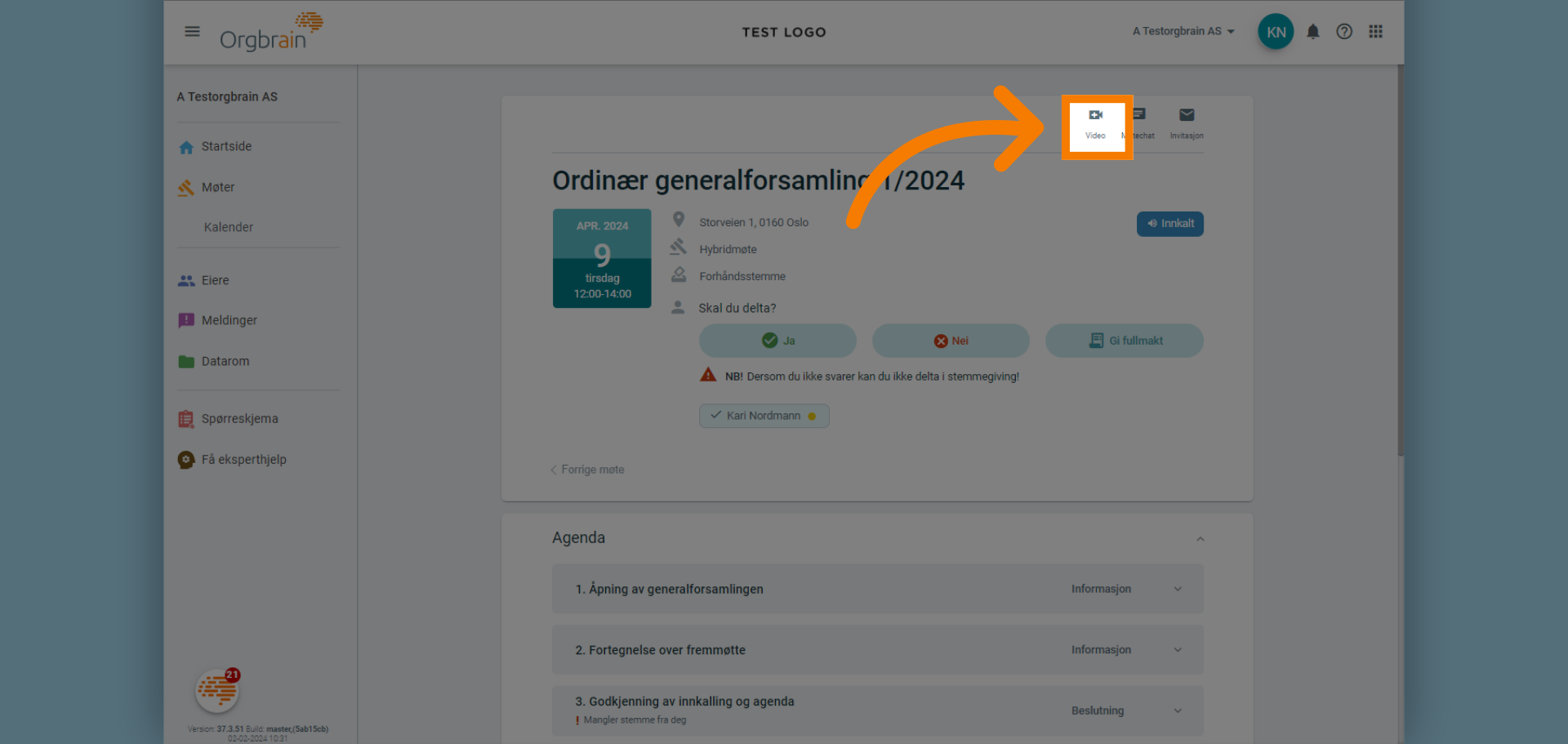Click the Eiere people icon
1568x744 pixels.
pos(186,280)
